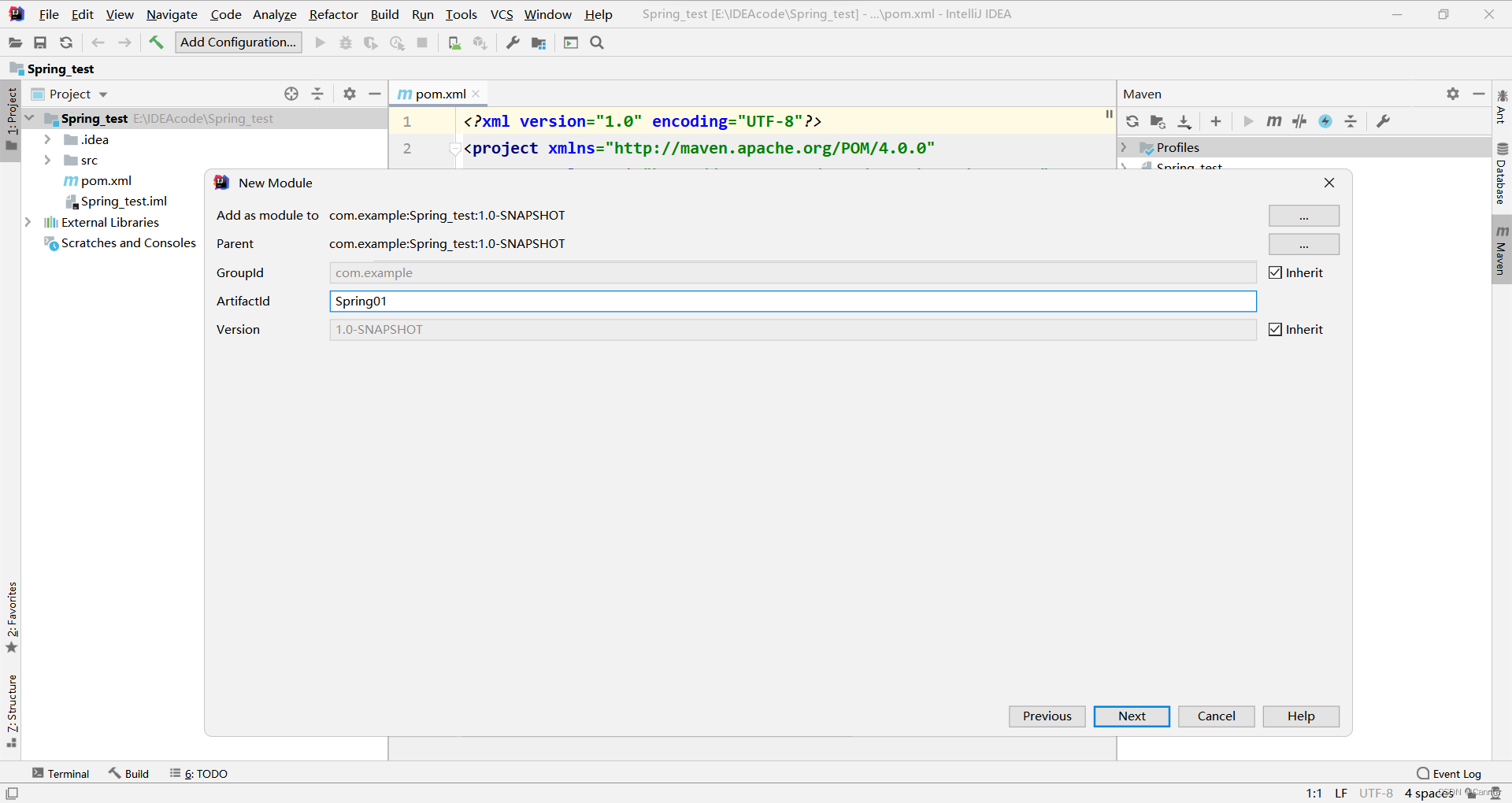Click the LF line separator status item
1512x803 pixels.
click(x=1341, y=793)
